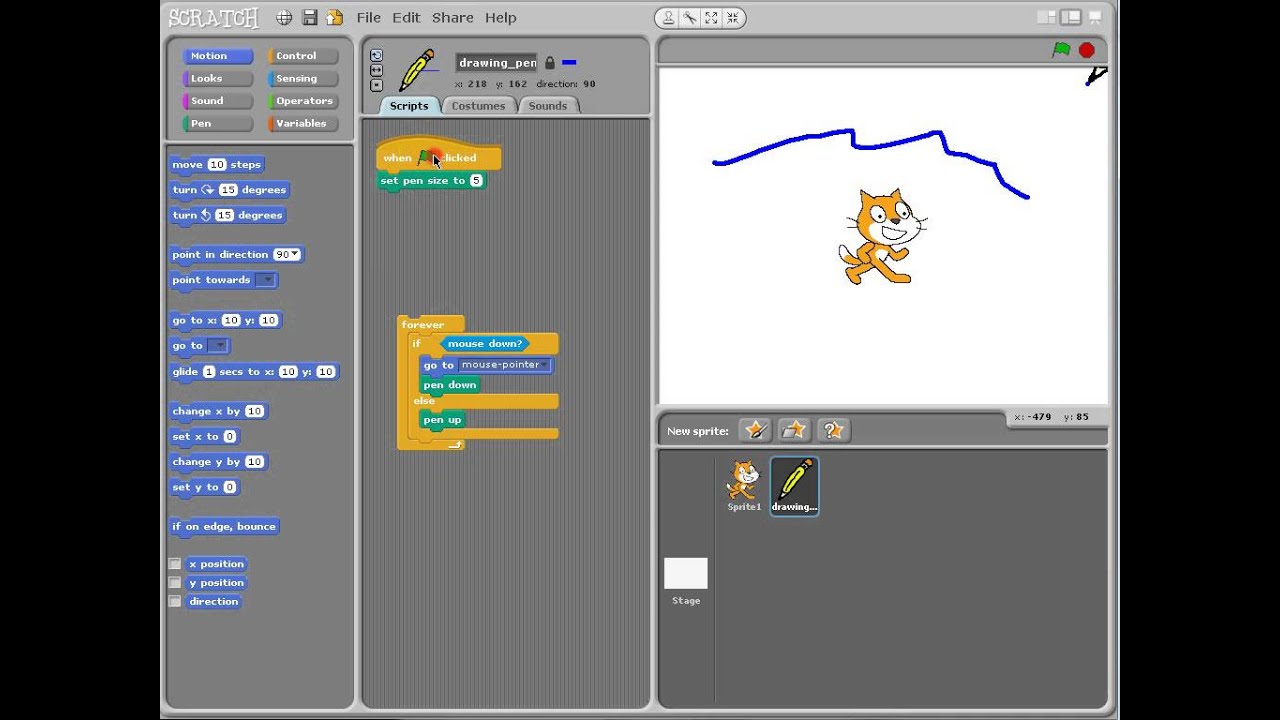Select the Sensing block category
Screen dimensions: 1280x720
tap(303, 79)
